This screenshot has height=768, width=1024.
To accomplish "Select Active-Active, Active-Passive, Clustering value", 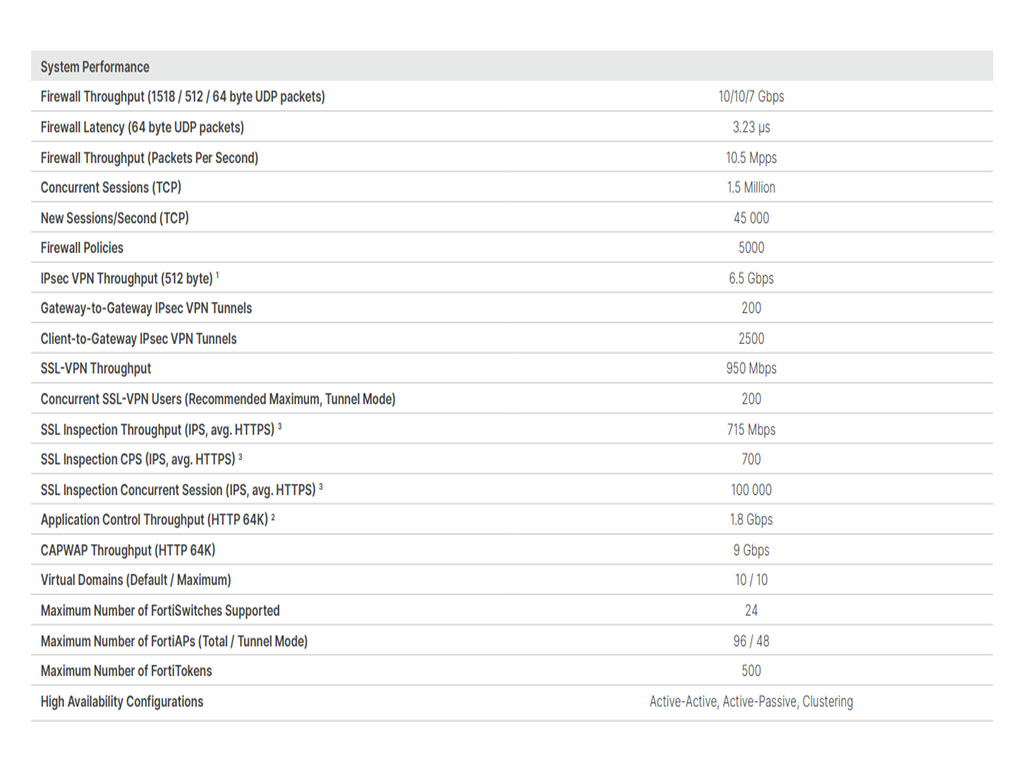I will (751, 701).
